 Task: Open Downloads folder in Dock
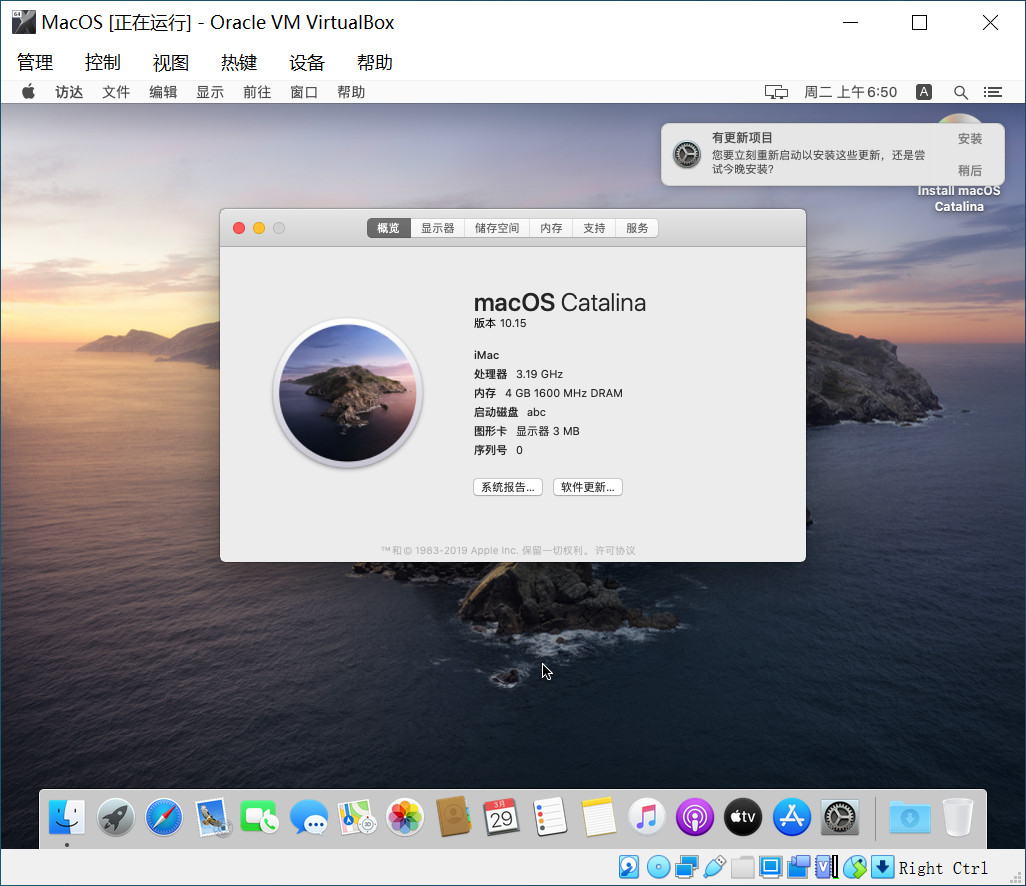tap(910, 817)
